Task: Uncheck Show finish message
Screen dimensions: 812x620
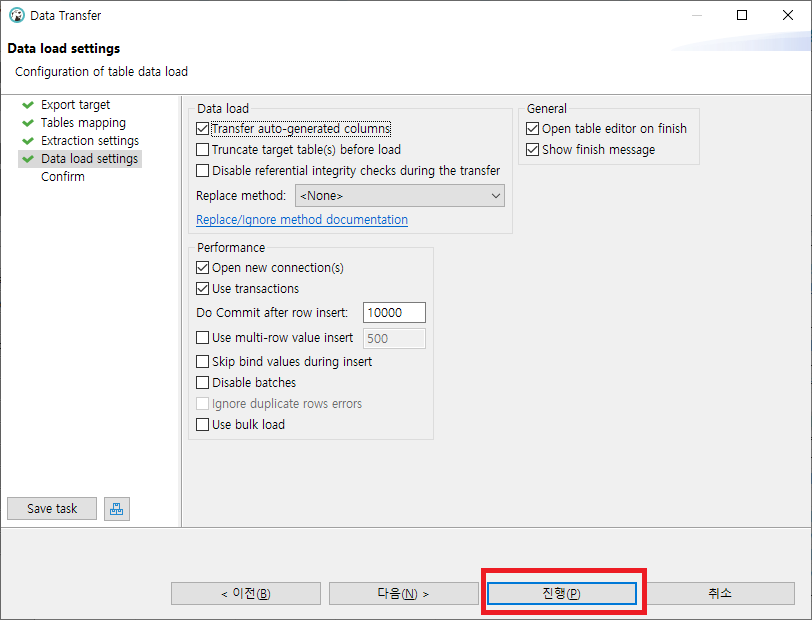Action: 533,150
